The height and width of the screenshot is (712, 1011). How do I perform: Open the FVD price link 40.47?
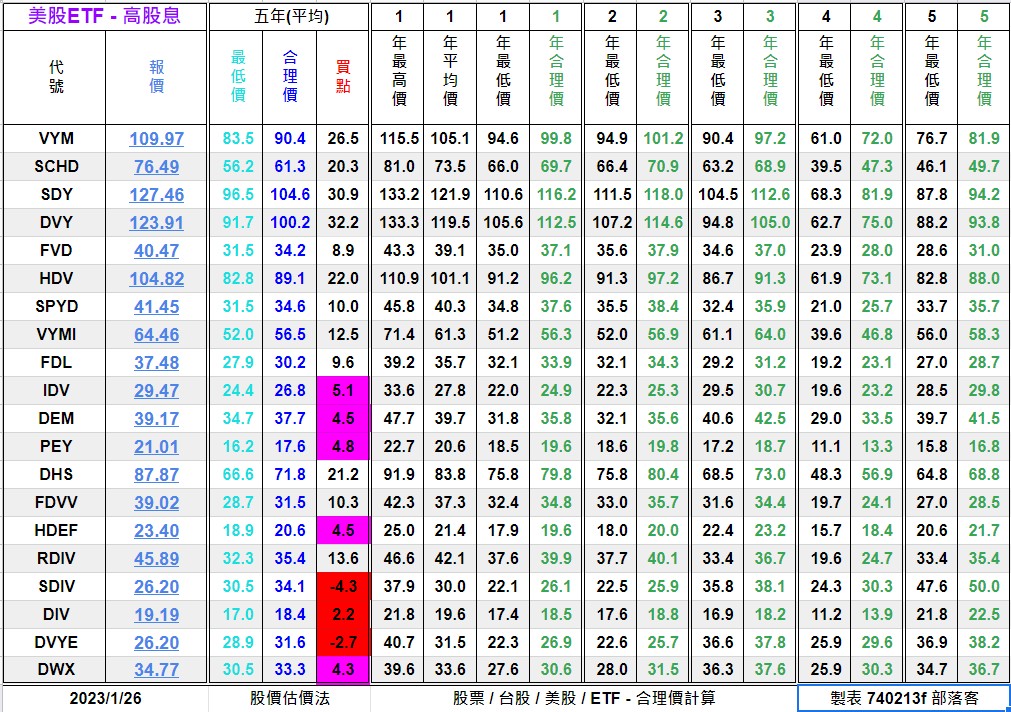click(156, 251)
